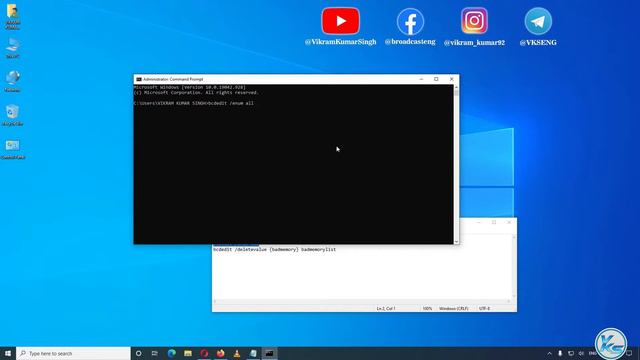
Task: Click the Microsoft Windows version line
Action: [x=190, y=87]
